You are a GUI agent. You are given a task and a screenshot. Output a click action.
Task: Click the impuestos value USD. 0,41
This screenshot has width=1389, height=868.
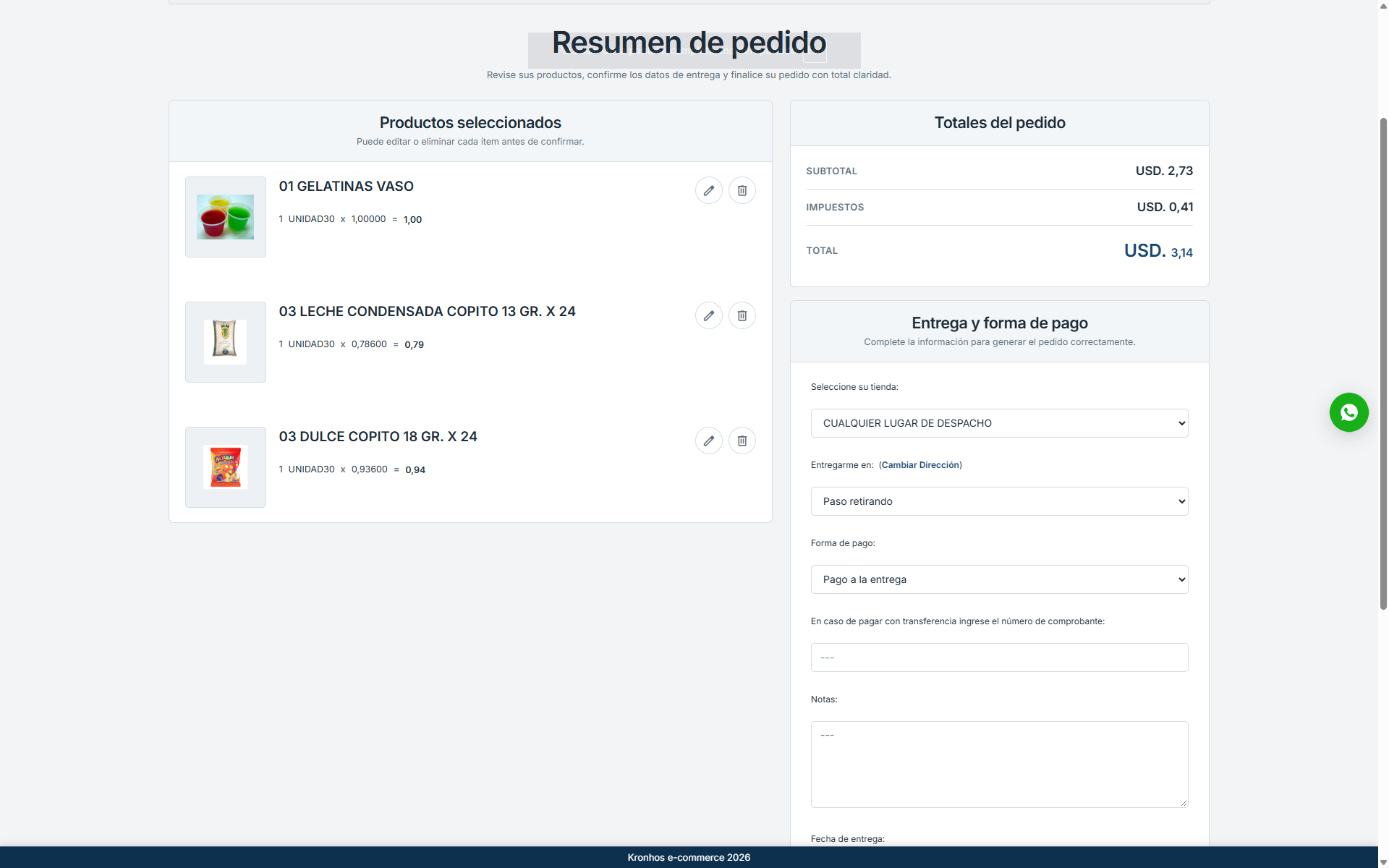click(1165, 207)
